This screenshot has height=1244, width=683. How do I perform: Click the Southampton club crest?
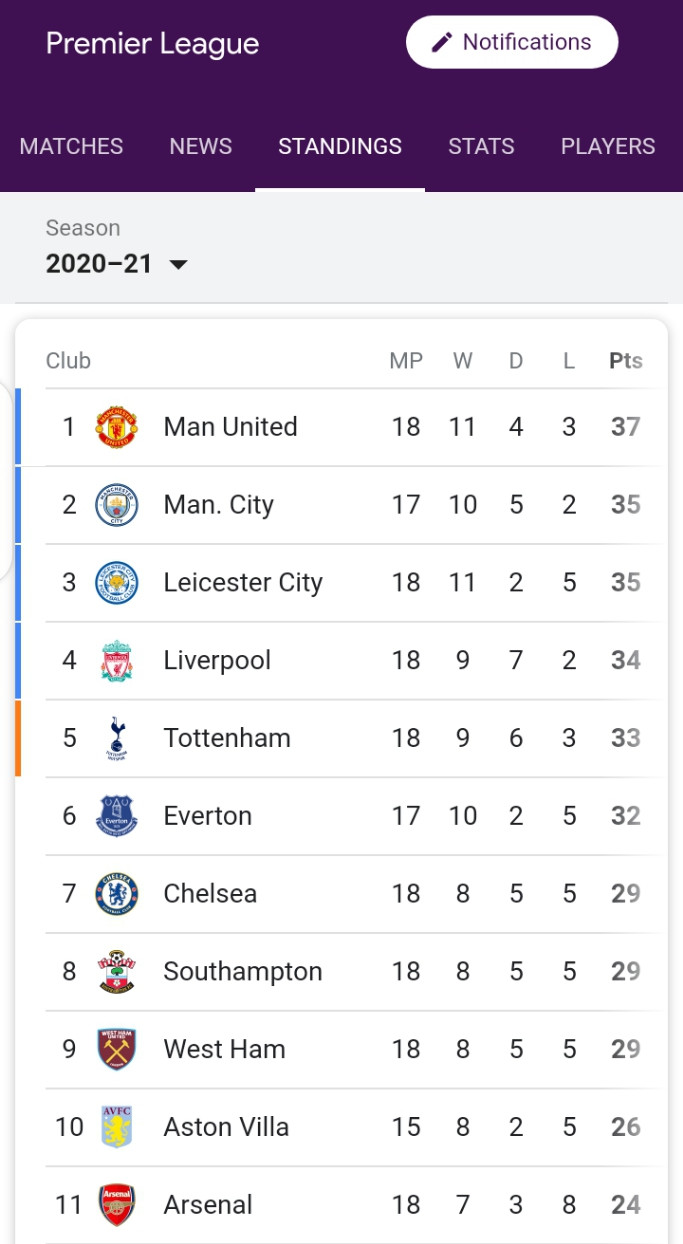point(116,972)
